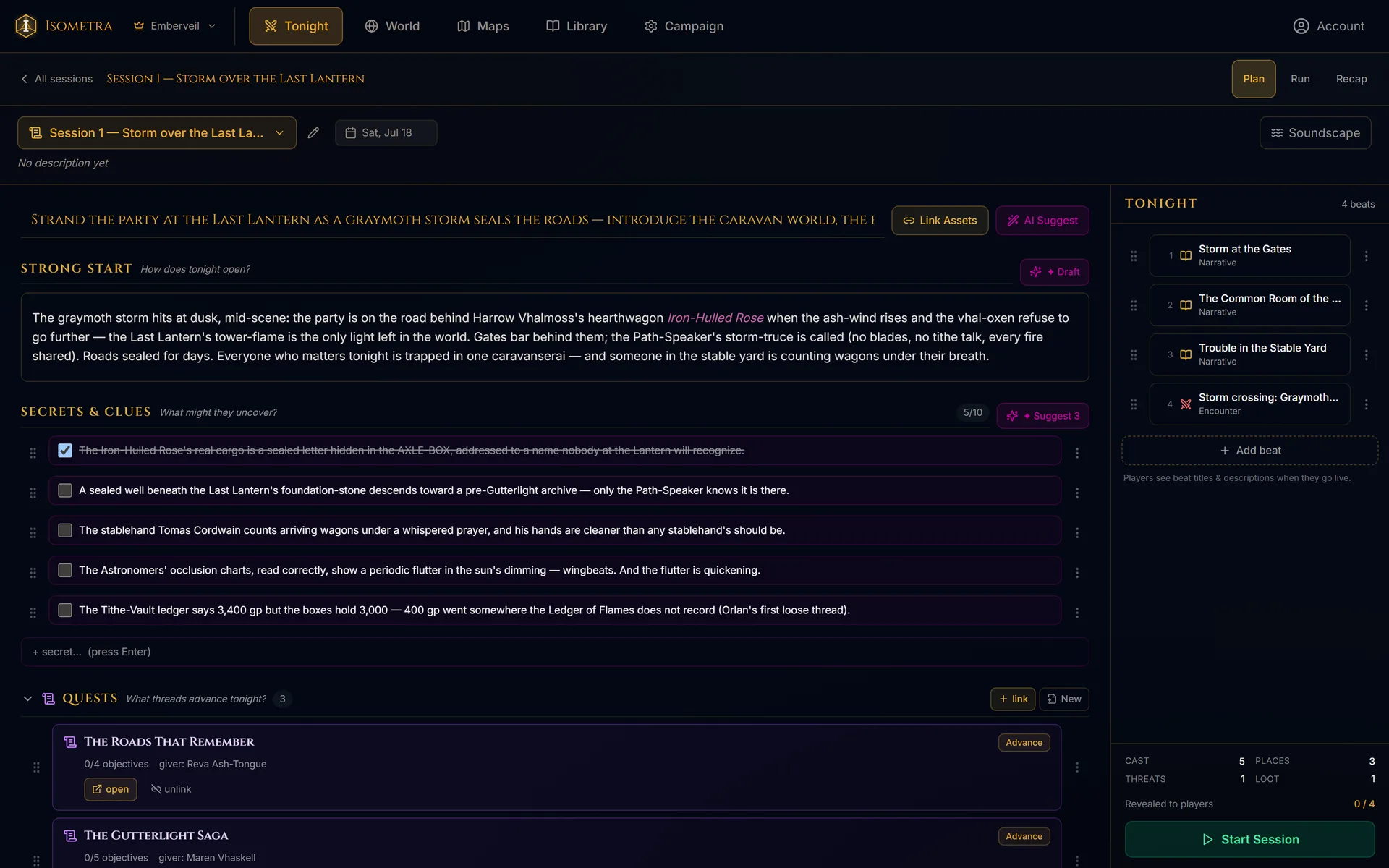Open options for The Common Room beat
The height and width of the screenshot is (868, 1389).
click(x=1366, y=305)
